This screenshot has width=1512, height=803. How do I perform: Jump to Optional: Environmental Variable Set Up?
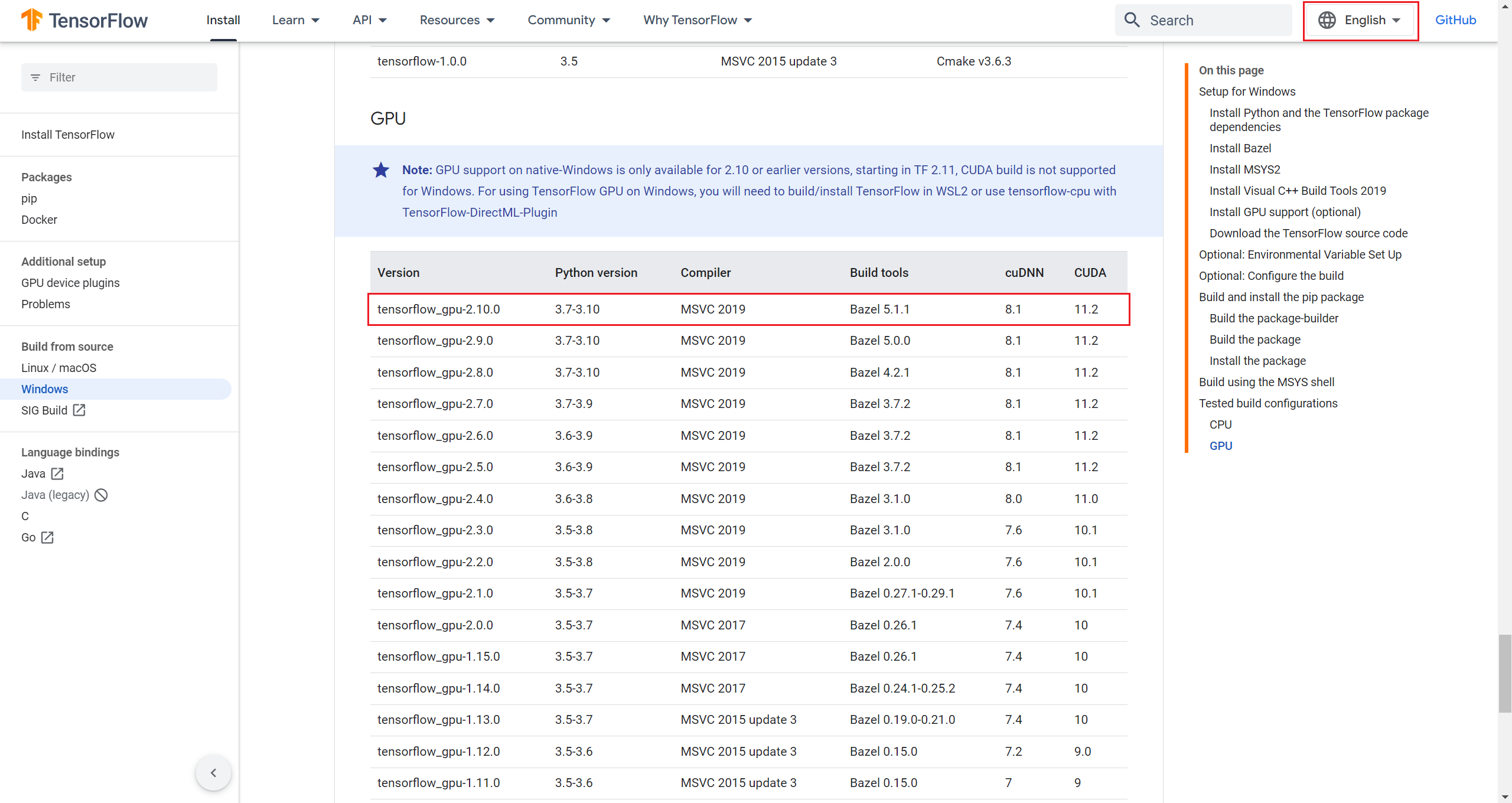(x=1300, y=254)
